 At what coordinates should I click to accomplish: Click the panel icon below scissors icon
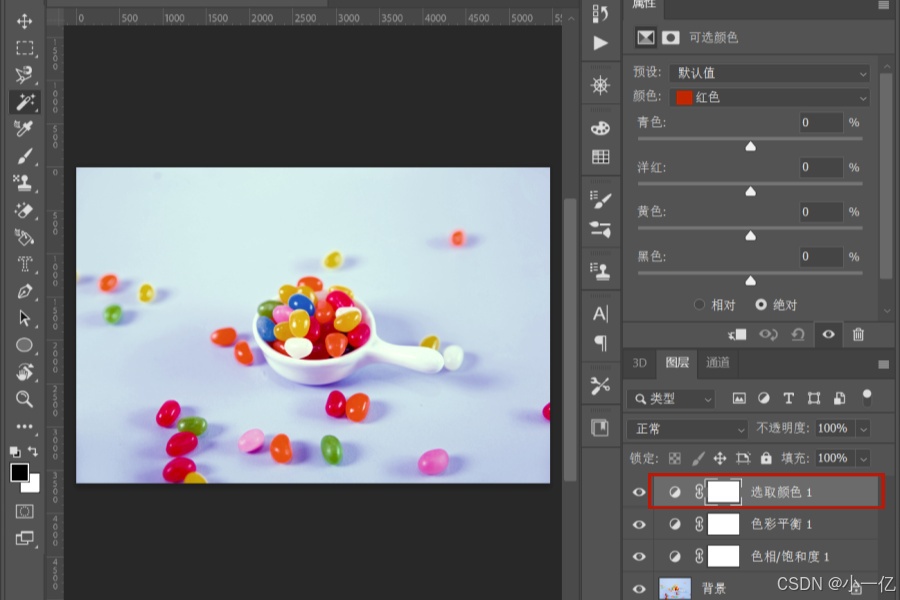click(600, 427)
